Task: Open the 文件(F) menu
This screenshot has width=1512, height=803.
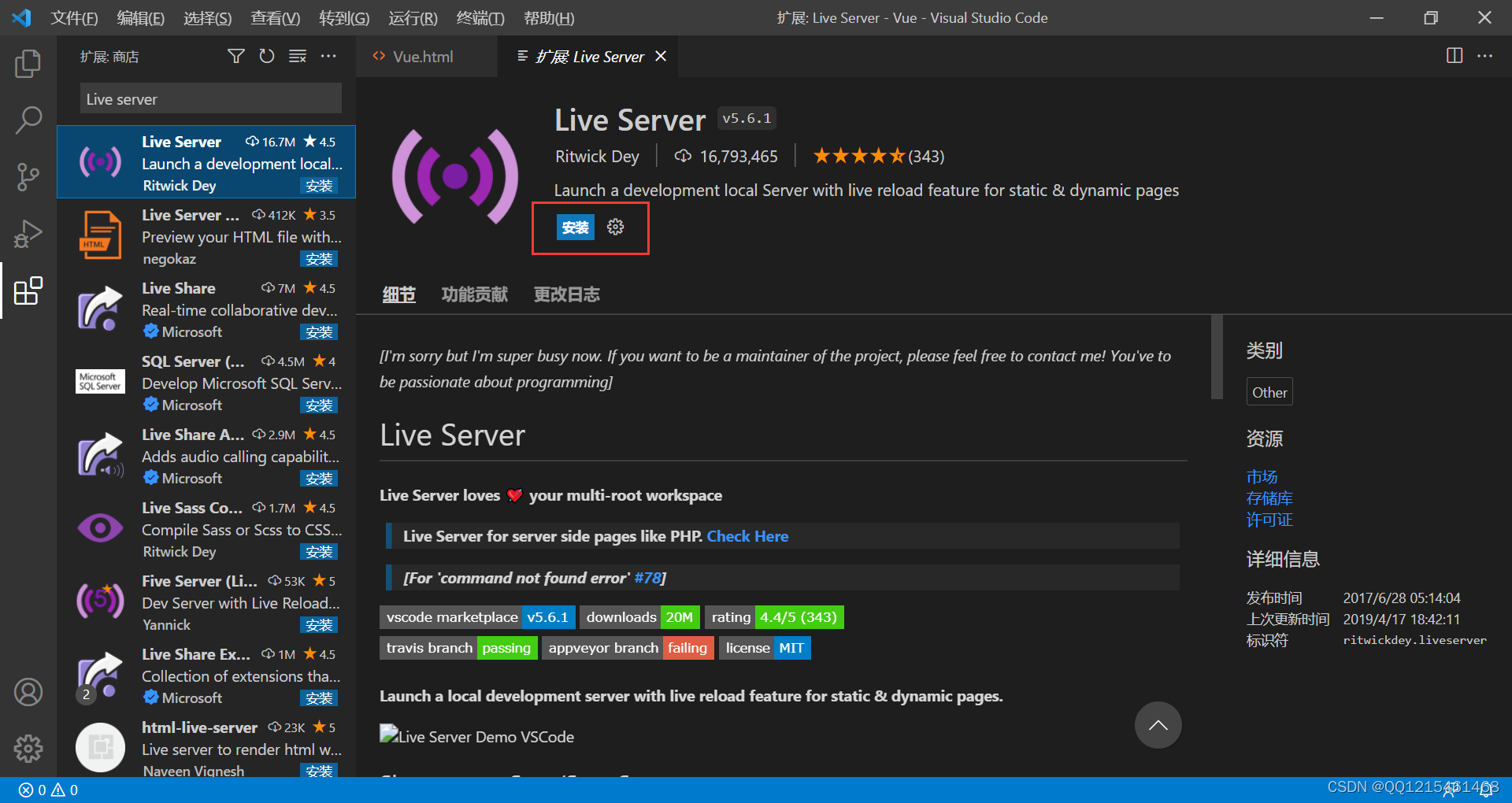Action: click(x=74, y=17)
